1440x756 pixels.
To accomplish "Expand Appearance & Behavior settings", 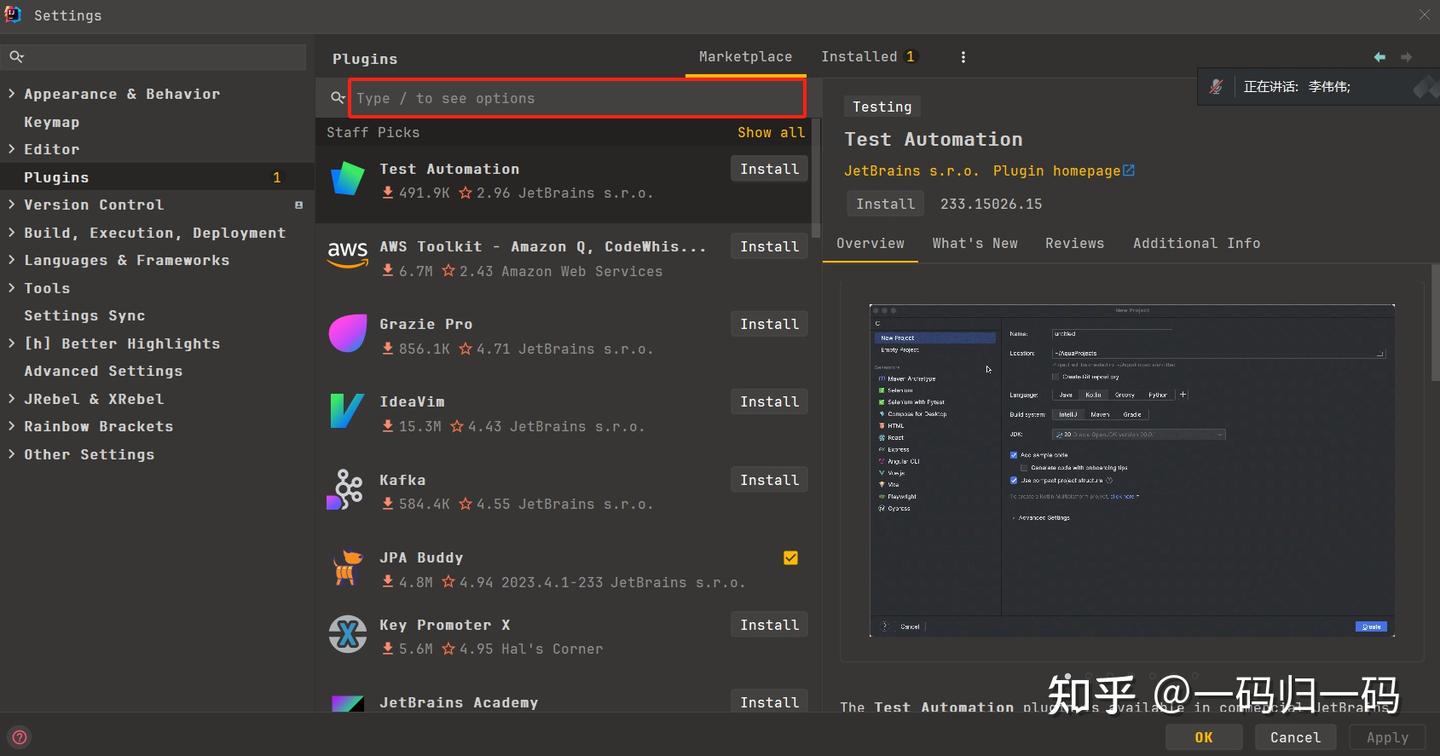I will click(11, 94).
